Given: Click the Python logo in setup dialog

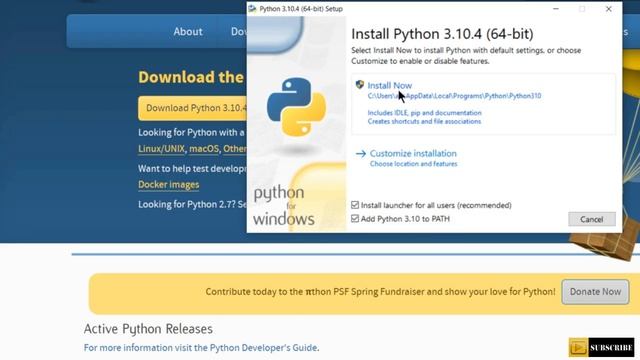Looking at the screenshot, I should point(296,107).
